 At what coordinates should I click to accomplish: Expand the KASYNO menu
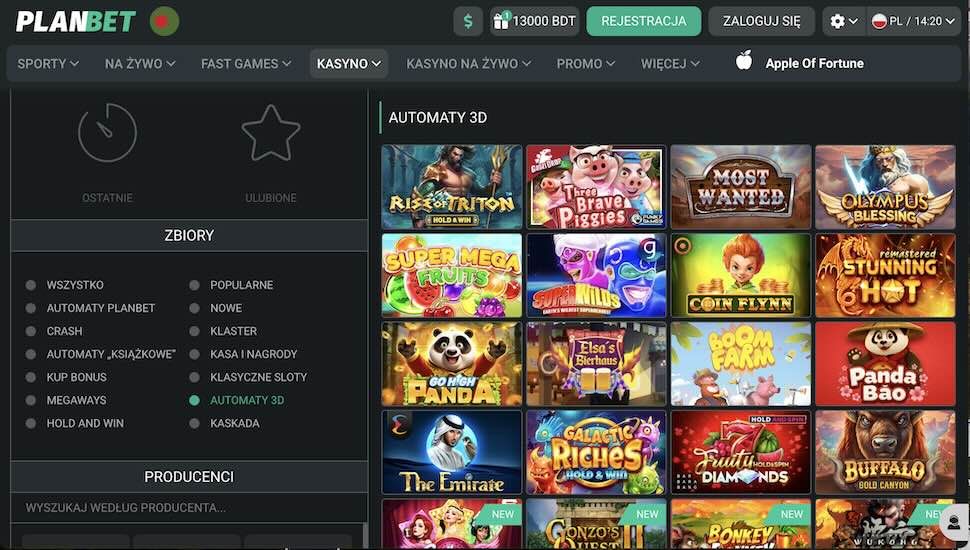coord(349,64)
